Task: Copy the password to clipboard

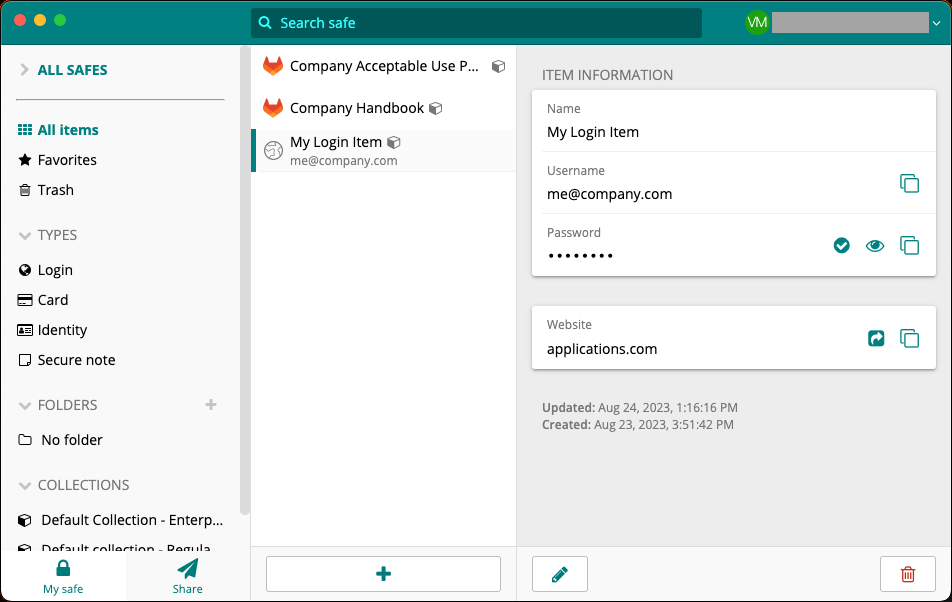Action: pos(909,245)
